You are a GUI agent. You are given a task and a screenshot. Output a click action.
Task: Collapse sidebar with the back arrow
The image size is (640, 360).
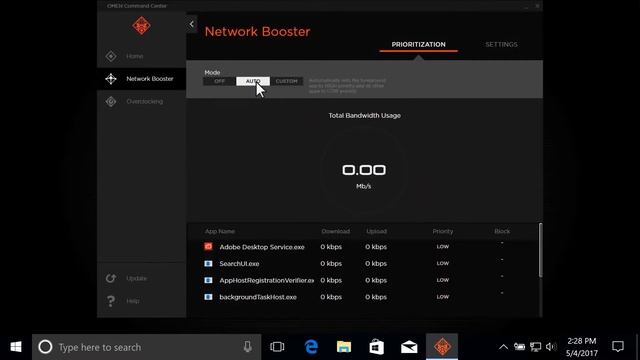click(191, 24)
